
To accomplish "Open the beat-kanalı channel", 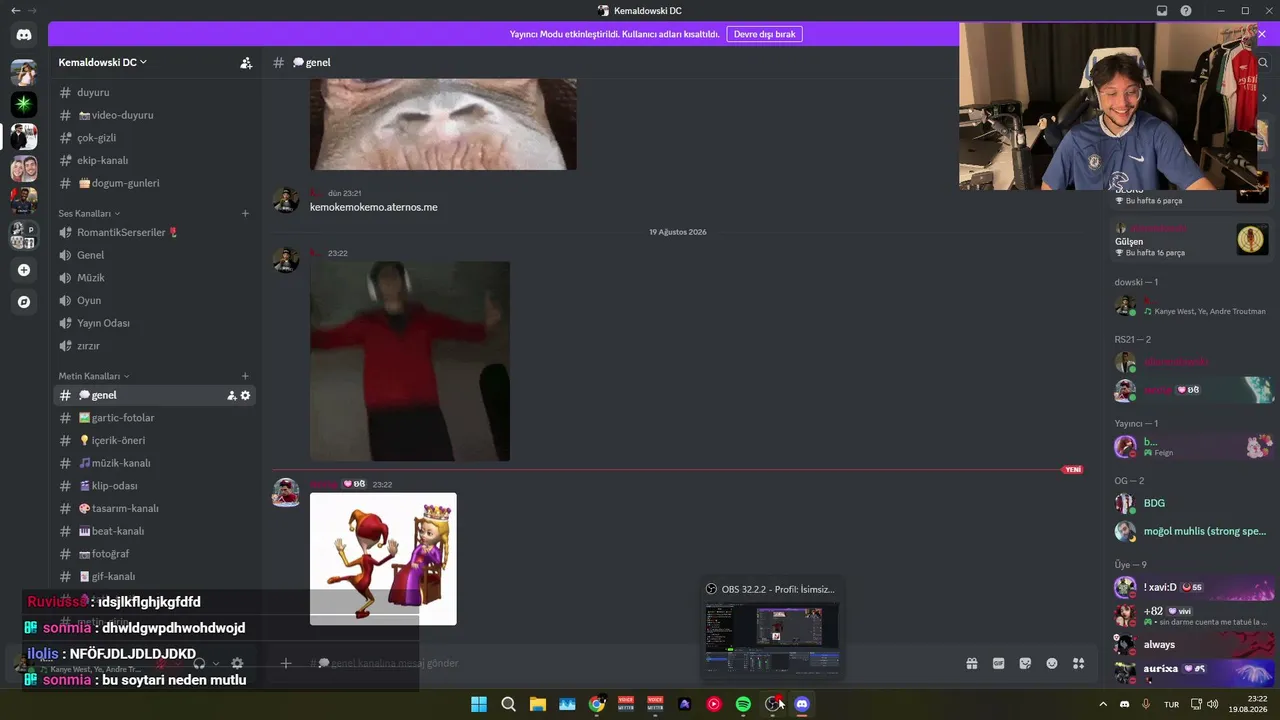I will pyautogui.click(x=155, y=531).
